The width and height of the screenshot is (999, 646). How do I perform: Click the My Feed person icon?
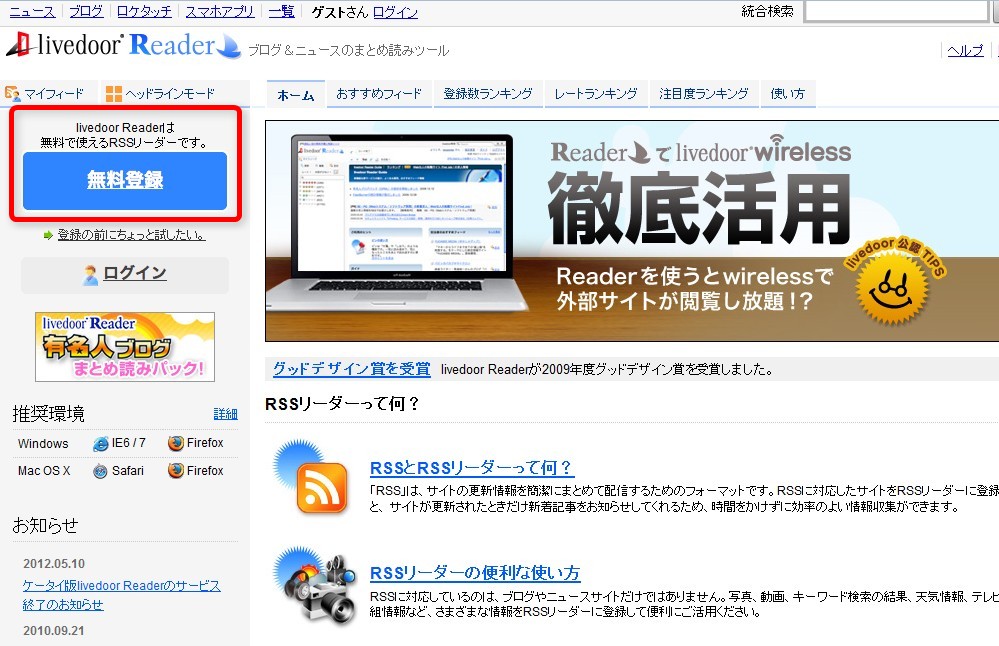(12, 94)
